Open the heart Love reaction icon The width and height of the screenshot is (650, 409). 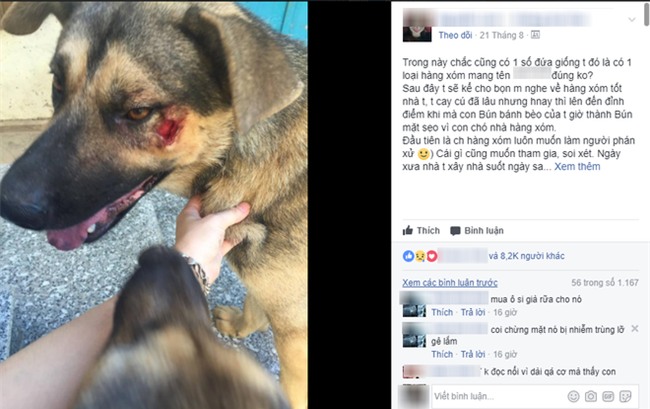click(x=432, y=256)
